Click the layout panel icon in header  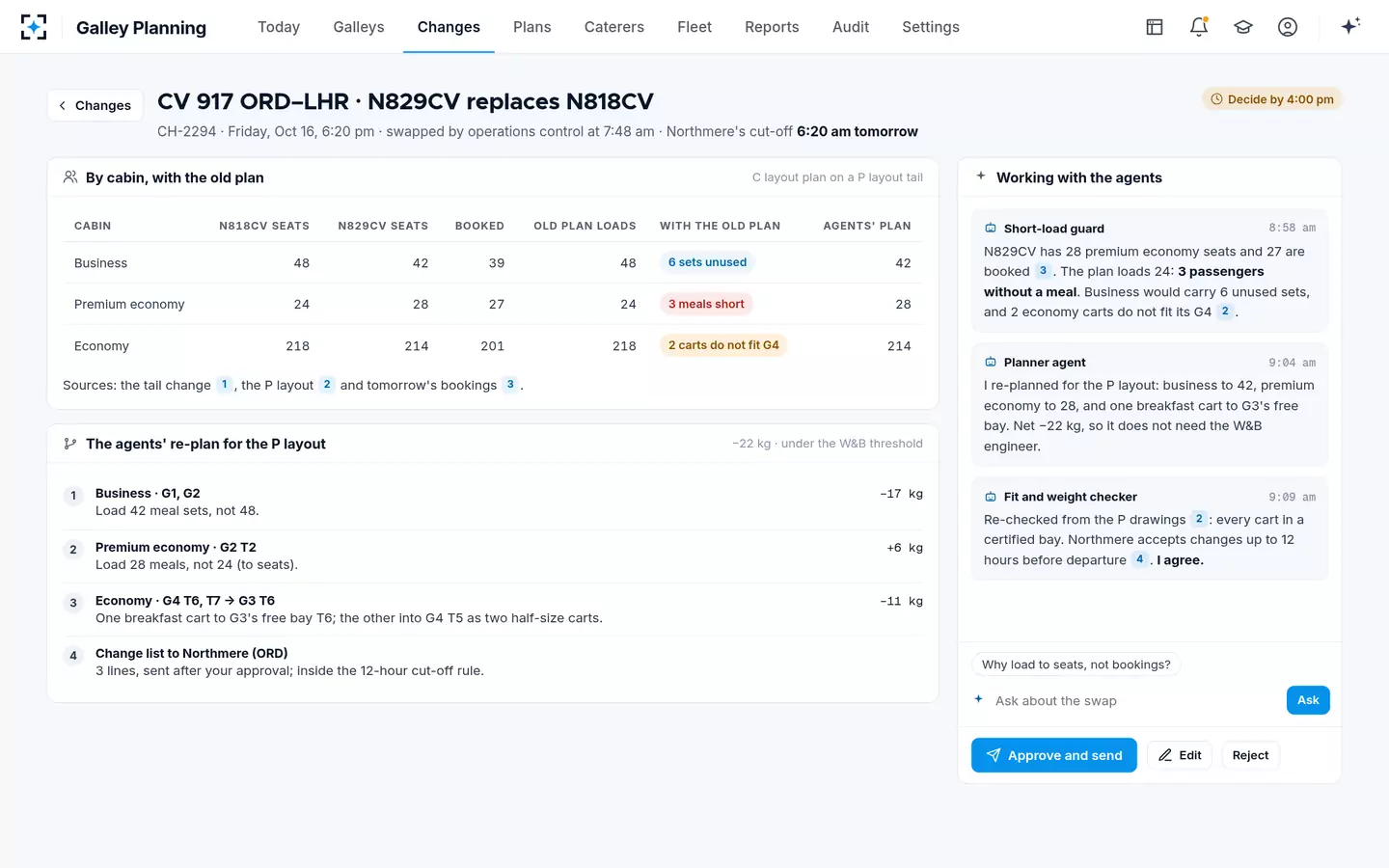click(x=1155, y=27)
